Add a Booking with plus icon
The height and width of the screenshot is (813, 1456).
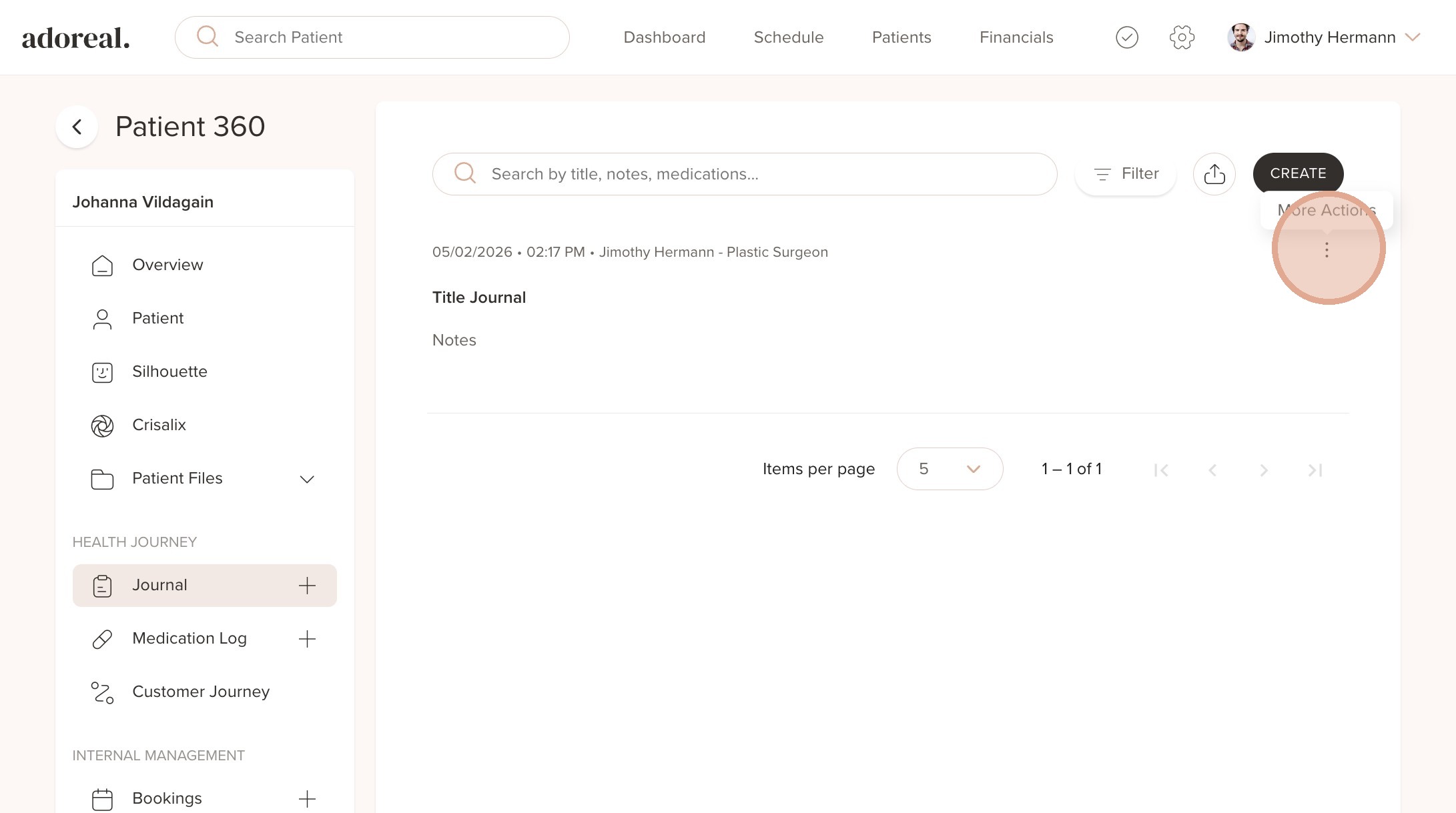[307, 798]
